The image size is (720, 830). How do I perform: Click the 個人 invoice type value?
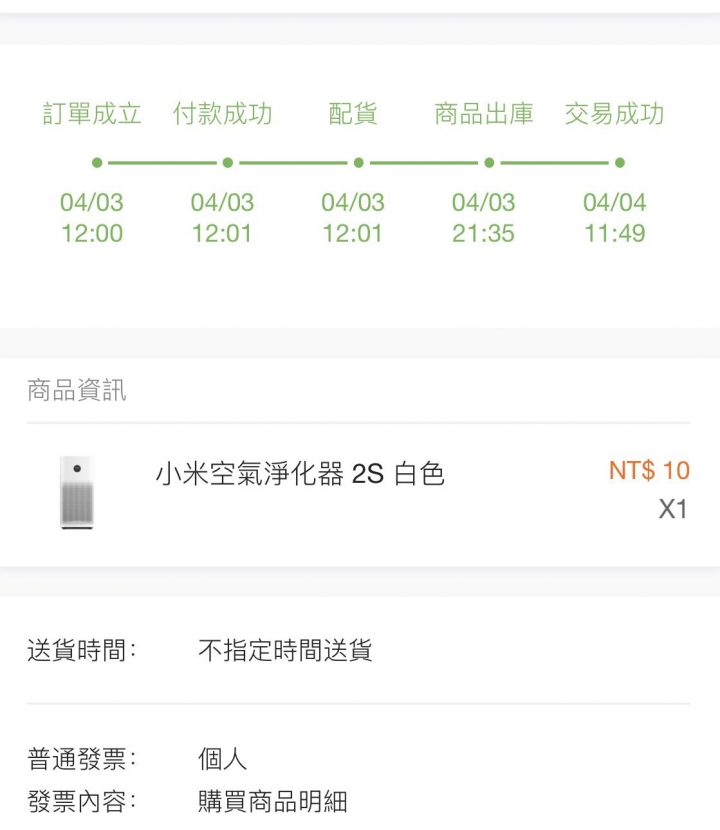click(x=222, y=759)
